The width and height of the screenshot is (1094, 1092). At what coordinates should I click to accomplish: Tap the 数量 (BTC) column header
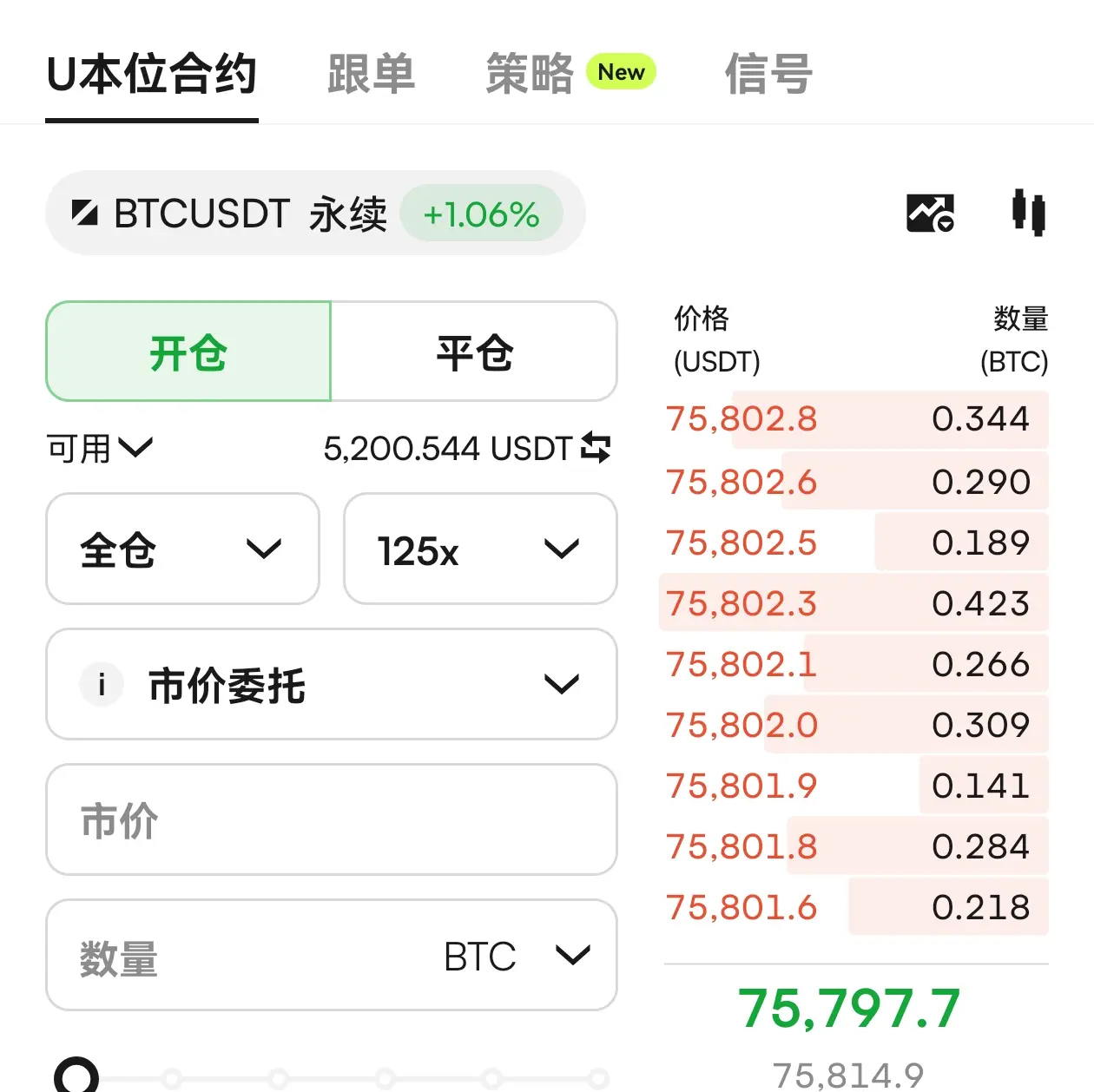point(1014,339)
